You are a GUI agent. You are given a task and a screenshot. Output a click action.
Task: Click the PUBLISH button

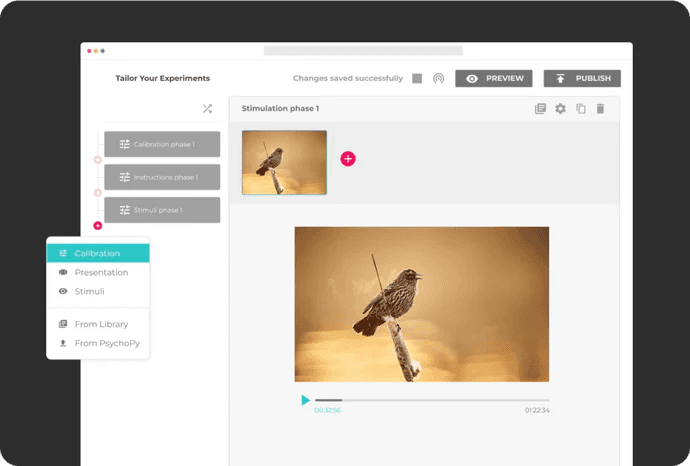[x=582, y=78]
